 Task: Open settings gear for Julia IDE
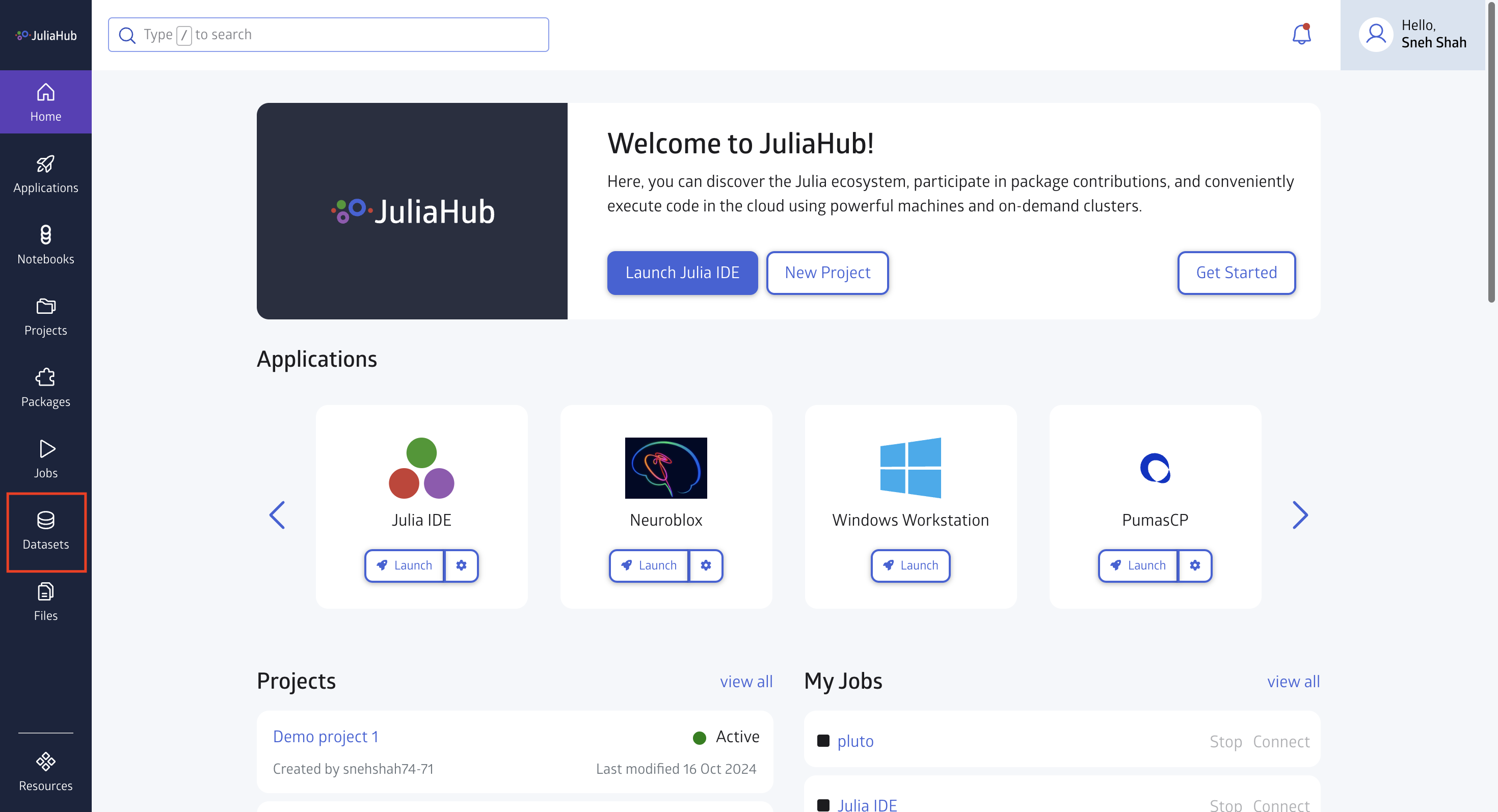pos(462,565)
